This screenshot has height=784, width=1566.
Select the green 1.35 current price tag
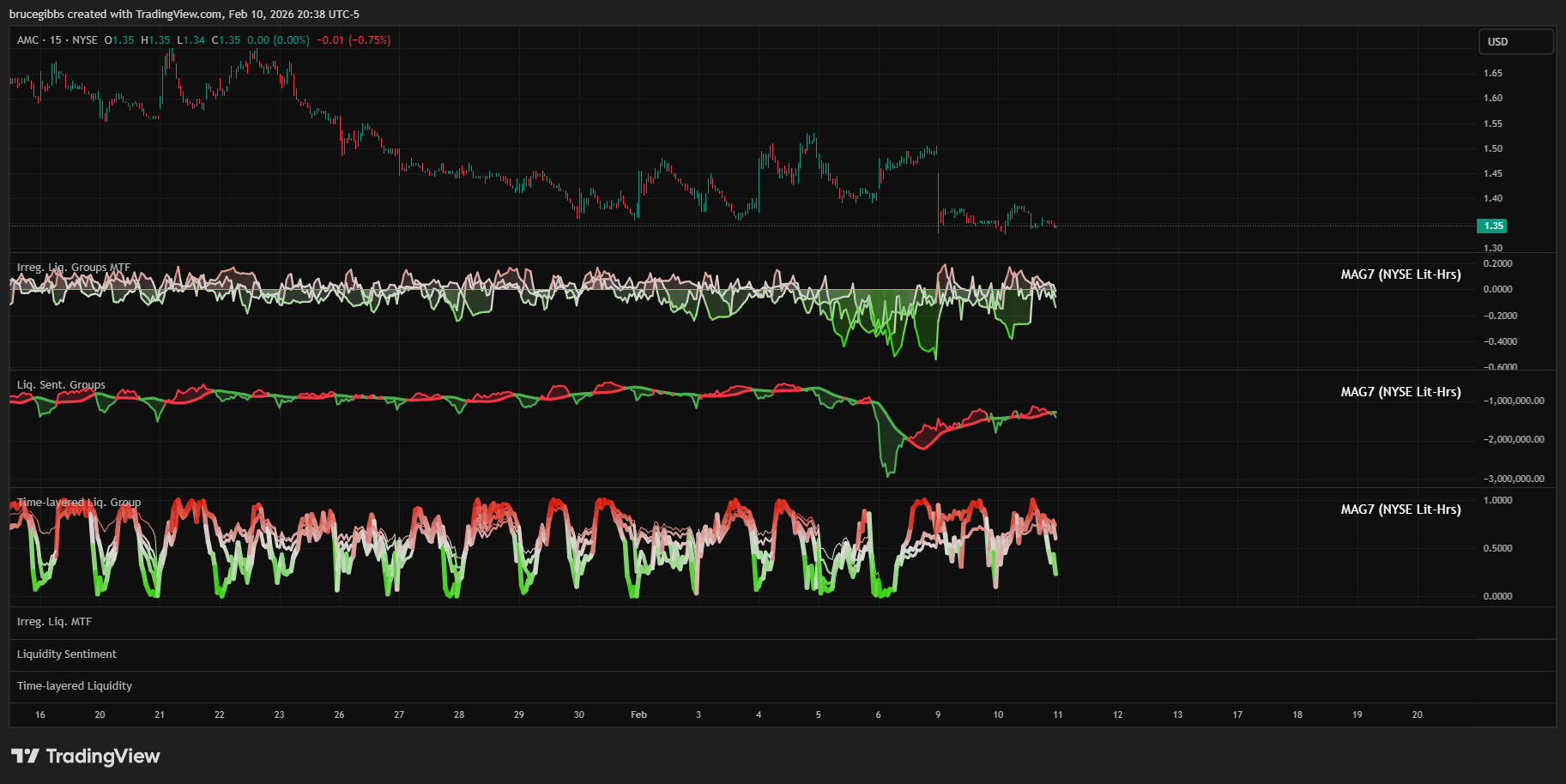[x=1491, y=226]
